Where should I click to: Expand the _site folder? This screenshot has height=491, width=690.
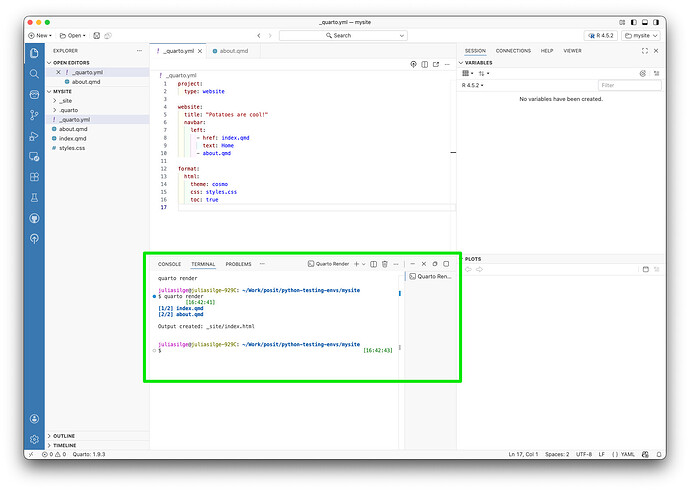(65, 101)
